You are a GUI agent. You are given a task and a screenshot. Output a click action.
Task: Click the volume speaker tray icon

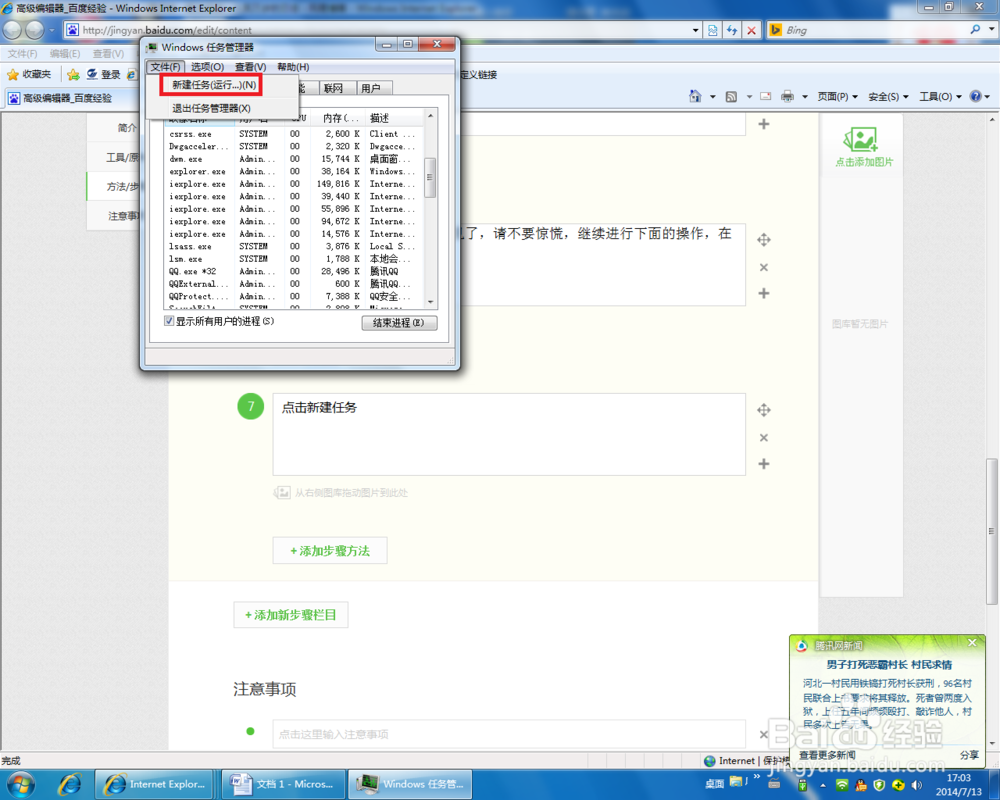pos(917,785)
